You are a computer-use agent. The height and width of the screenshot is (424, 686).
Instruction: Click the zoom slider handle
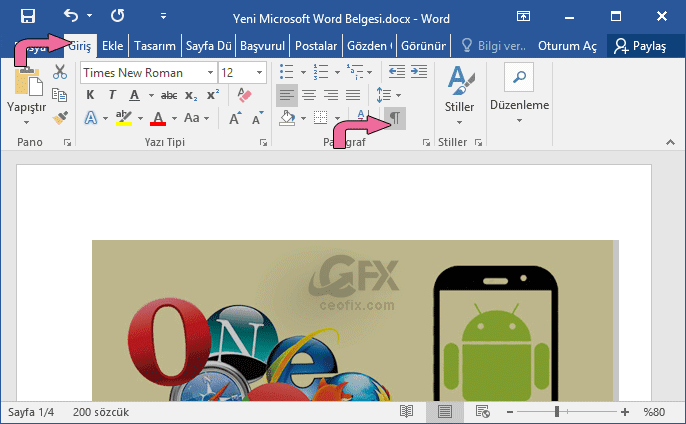557,412
